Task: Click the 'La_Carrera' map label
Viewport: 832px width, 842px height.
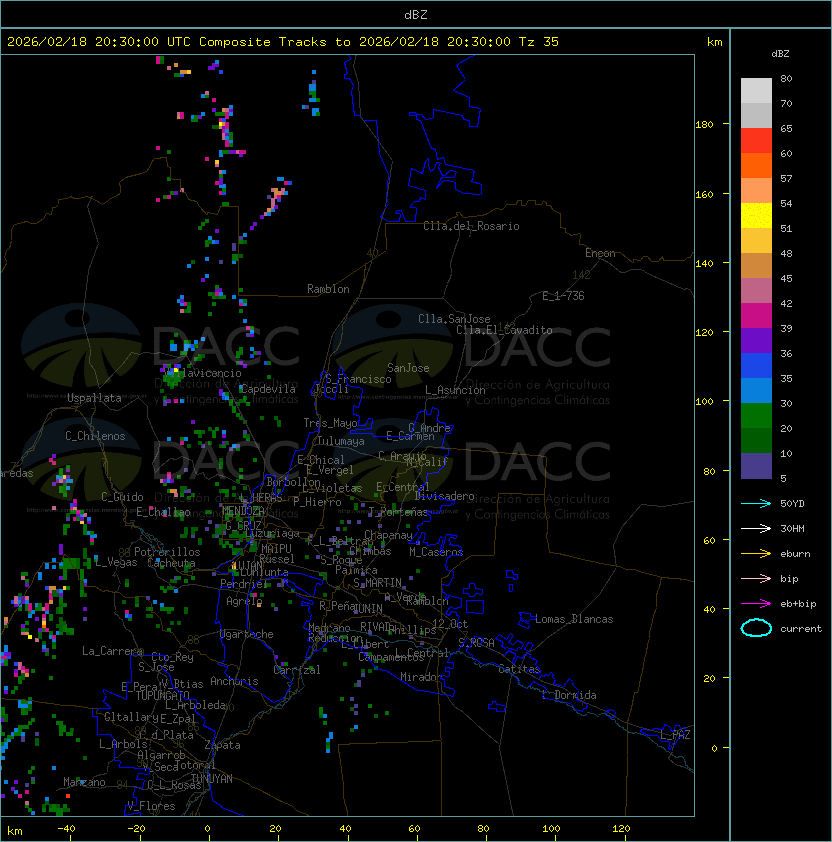Action: point(112,651)
